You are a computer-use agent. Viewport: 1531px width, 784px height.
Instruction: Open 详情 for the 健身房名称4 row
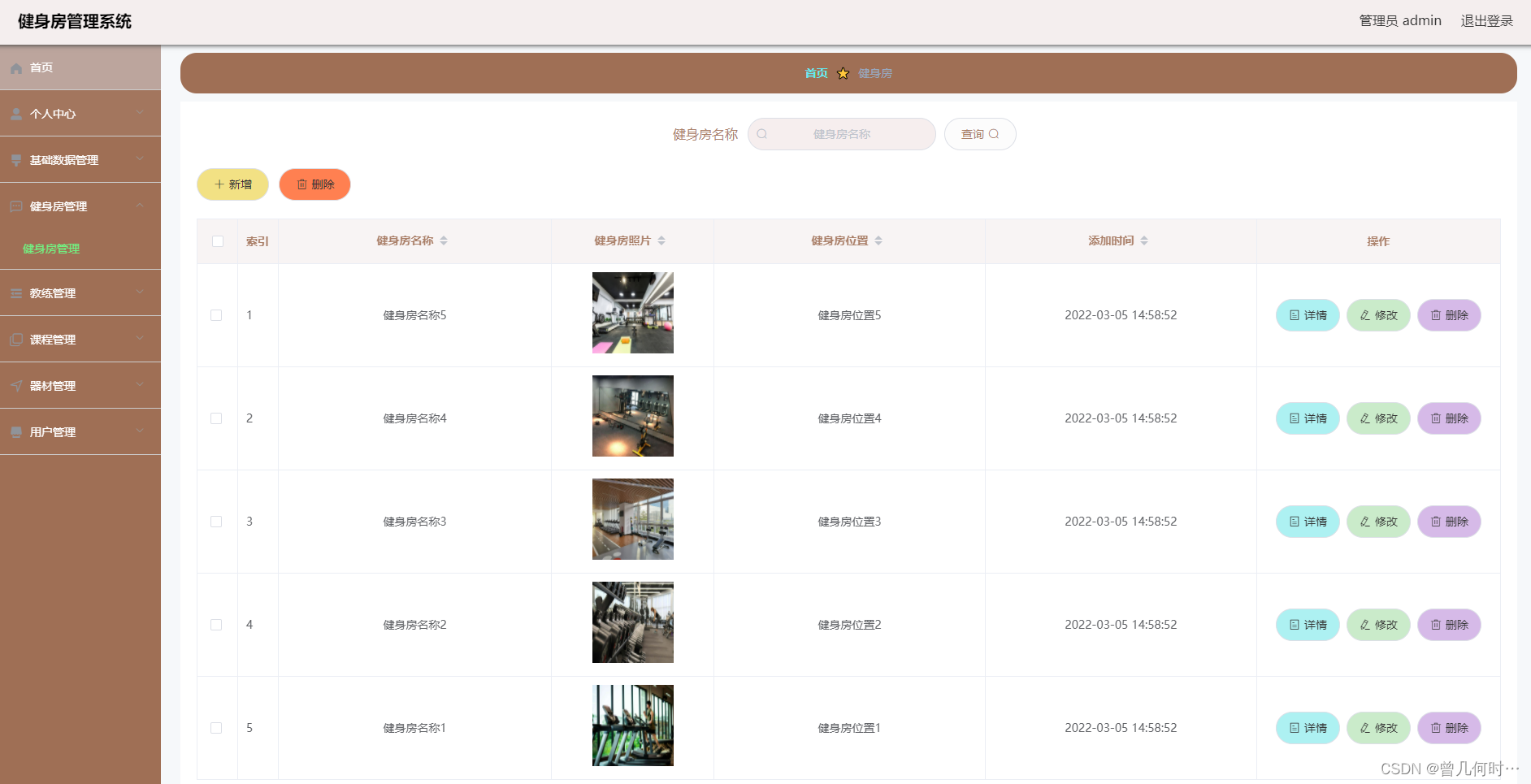click(x=1308, y=418)
